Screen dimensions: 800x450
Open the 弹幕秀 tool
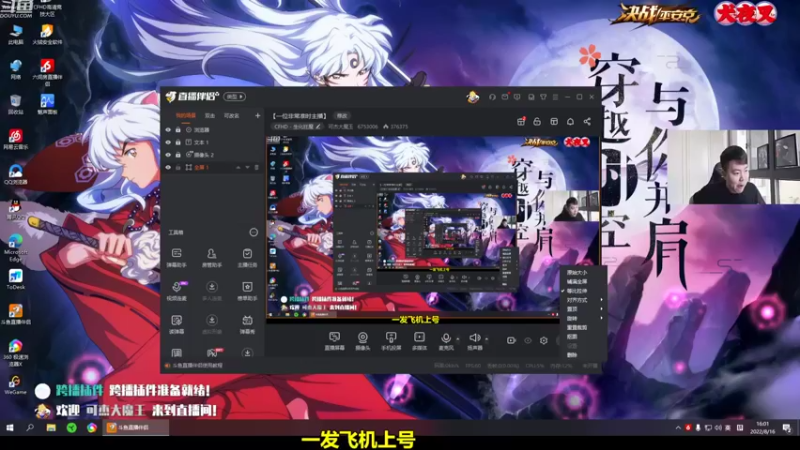(x=247, y=324)
